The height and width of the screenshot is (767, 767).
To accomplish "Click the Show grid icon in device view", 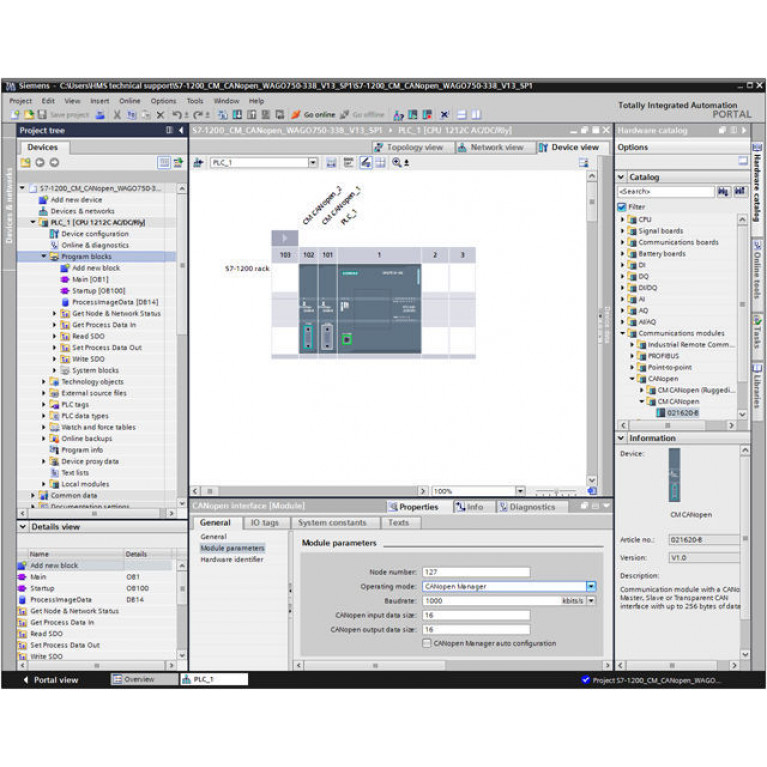I will pos(380,162).
